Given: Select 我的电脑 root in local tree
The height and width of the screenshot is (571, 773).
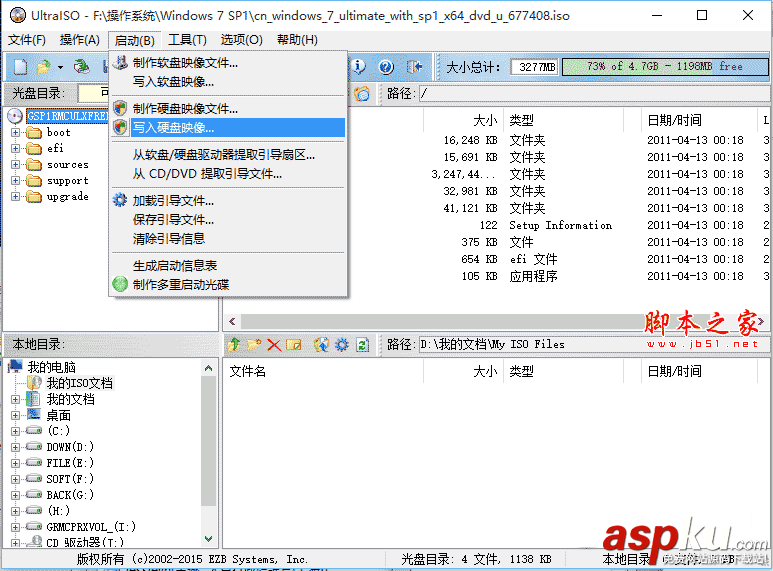Looking at the screenshot, I should (x=51, y=367).
